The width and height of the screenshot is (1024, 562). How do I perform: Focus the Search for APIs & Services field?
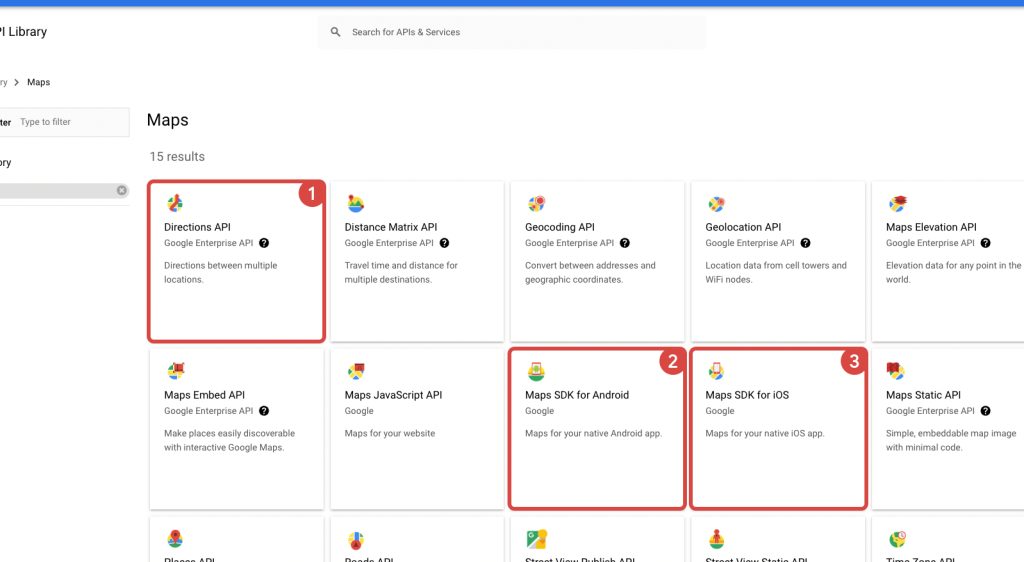[520, 32]
